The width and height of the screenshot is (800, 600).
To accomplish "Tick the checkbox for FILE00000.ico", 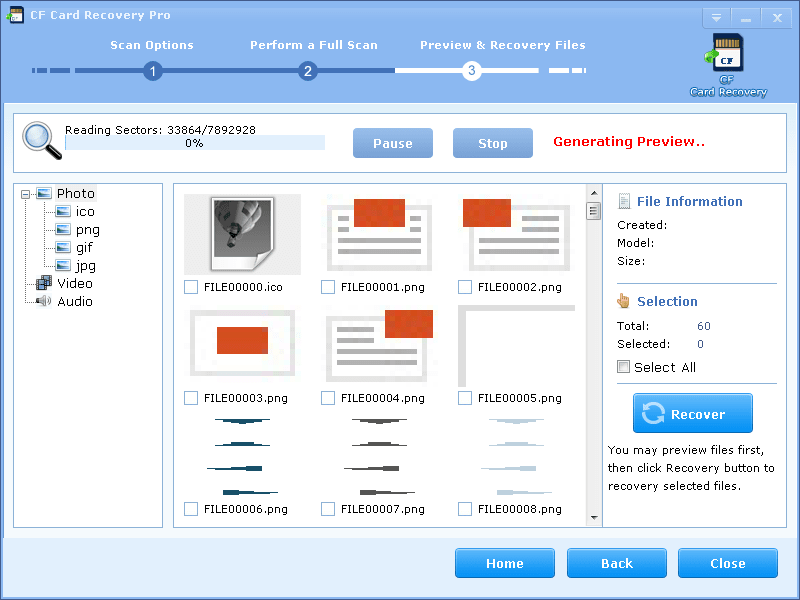I will point(191,287).
